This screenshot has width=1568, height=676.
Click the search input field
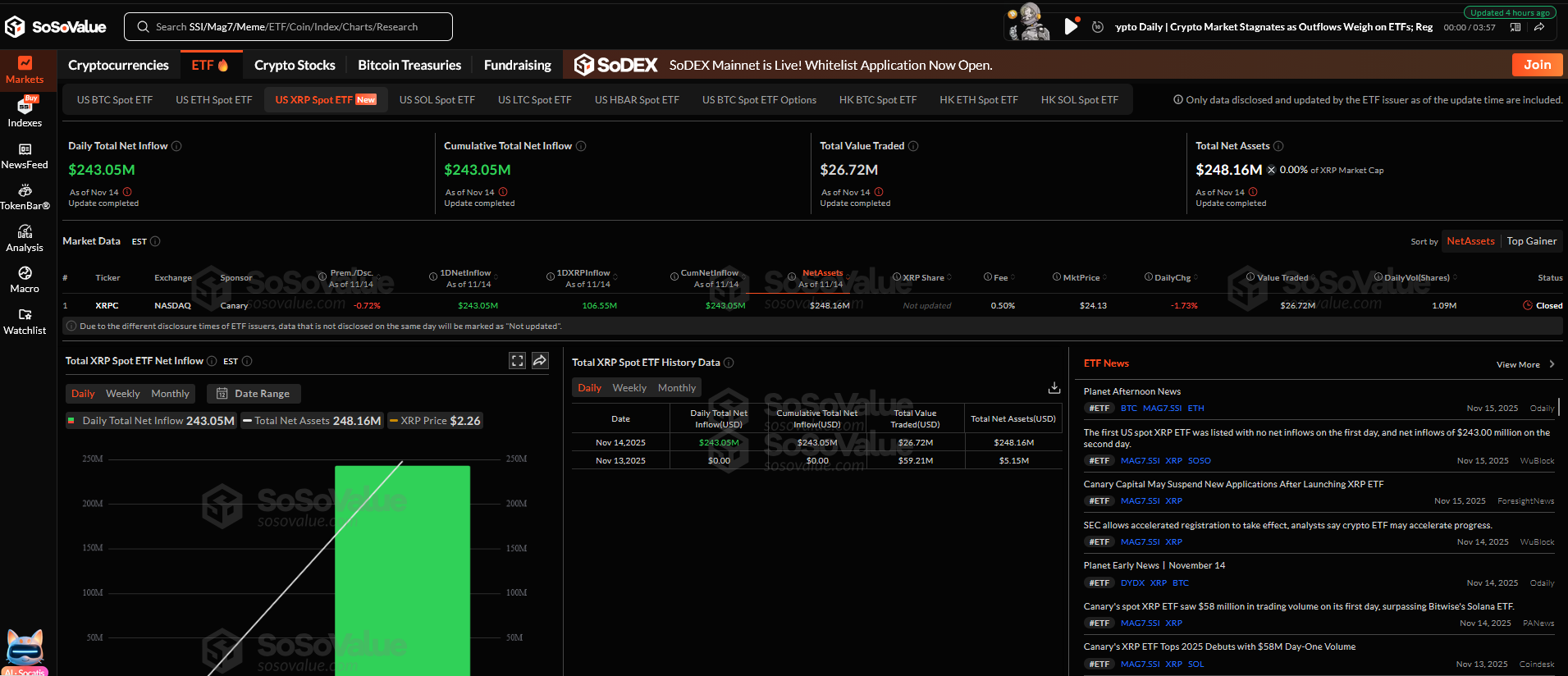click(288, 26)
